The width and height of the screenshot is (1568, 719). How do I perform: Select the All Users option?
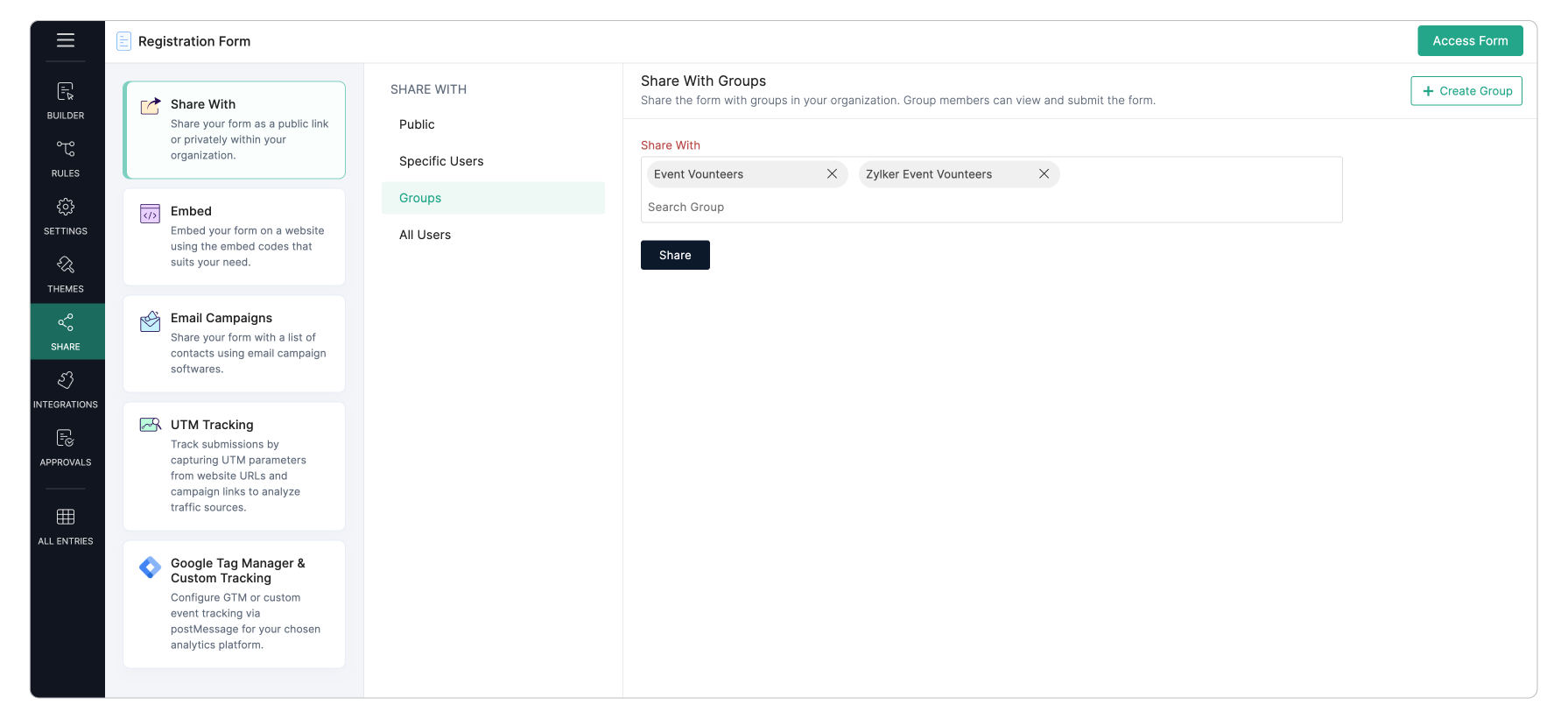tap(493, 235)
